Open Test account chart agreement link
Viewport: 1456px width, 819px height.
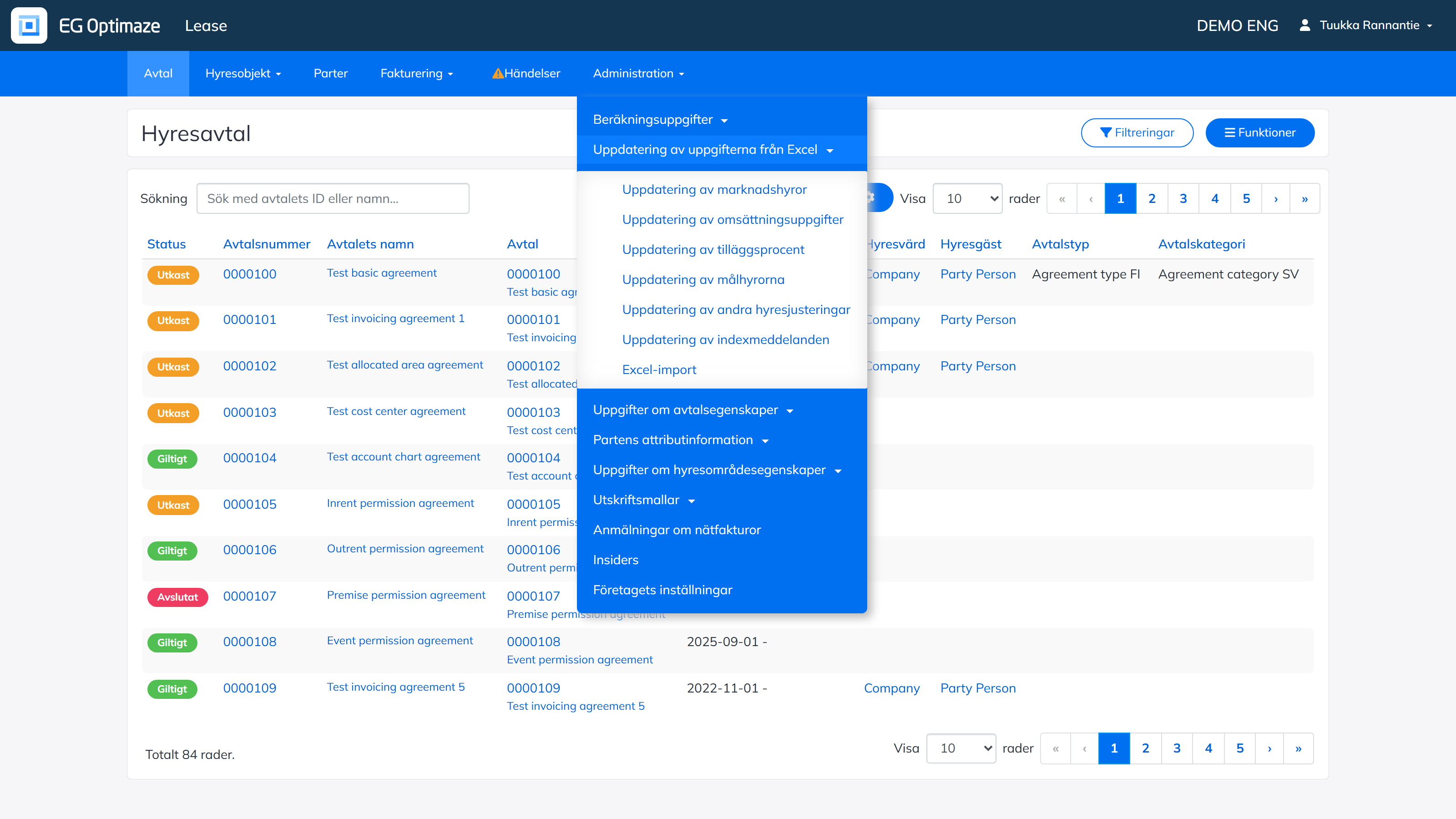click(404, 457)
